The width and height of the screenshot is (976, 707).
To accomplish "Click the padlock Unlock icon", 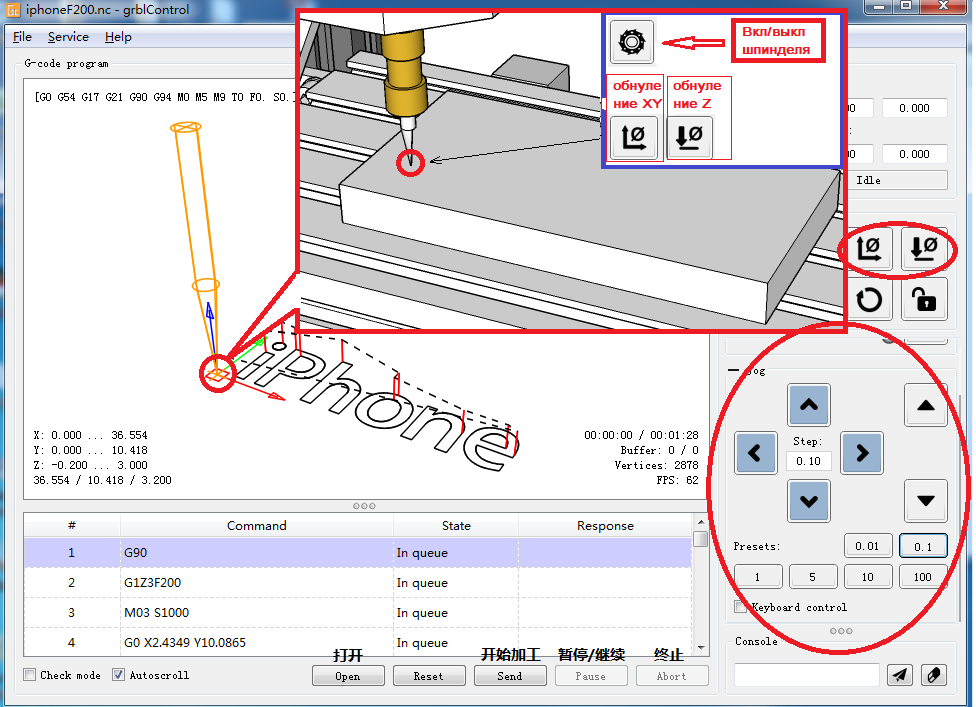I will (x=924, y=300).
